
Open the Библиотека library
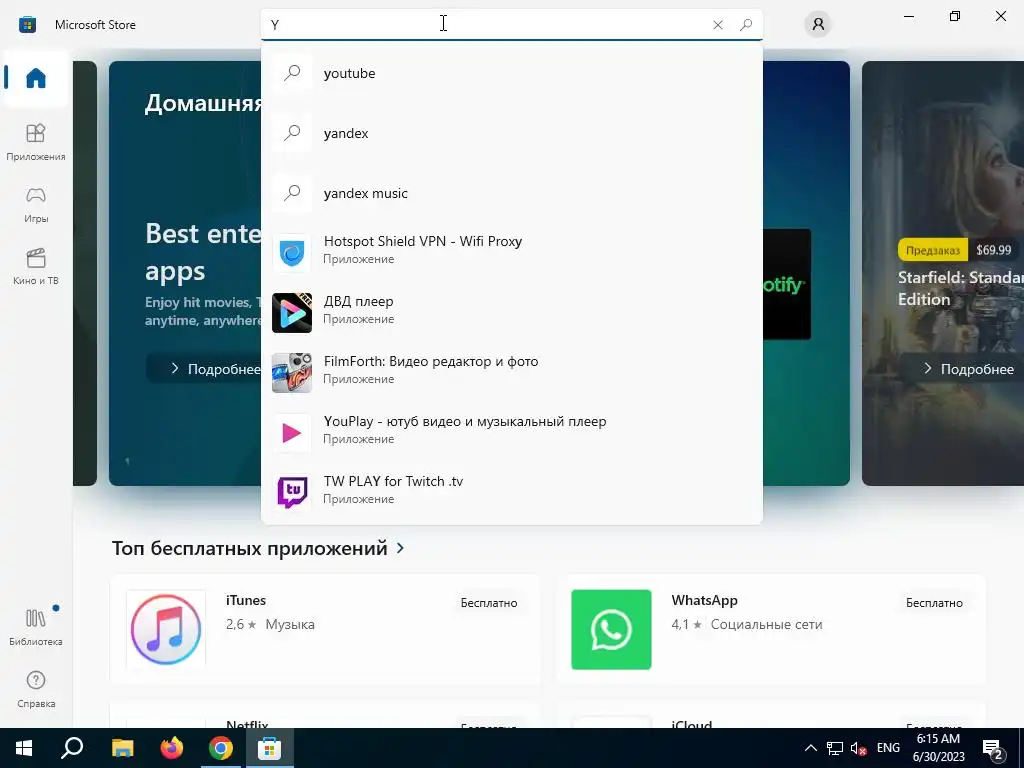[36, 627]
